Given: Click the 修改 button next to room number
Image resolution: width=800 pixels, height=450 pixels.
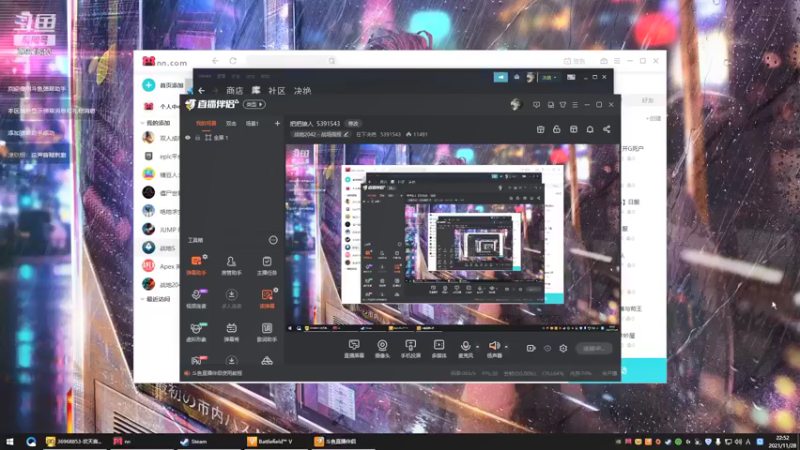Looking at the screenshot, I should coord(353,123).
